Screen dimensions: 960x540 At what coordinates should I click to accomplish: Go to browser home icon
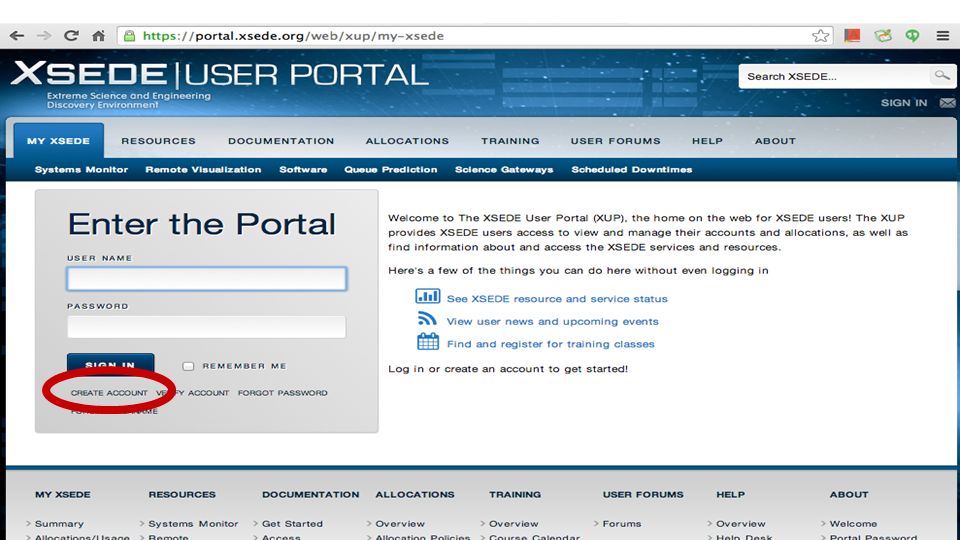pyautogui.click(x=99, y=36)
